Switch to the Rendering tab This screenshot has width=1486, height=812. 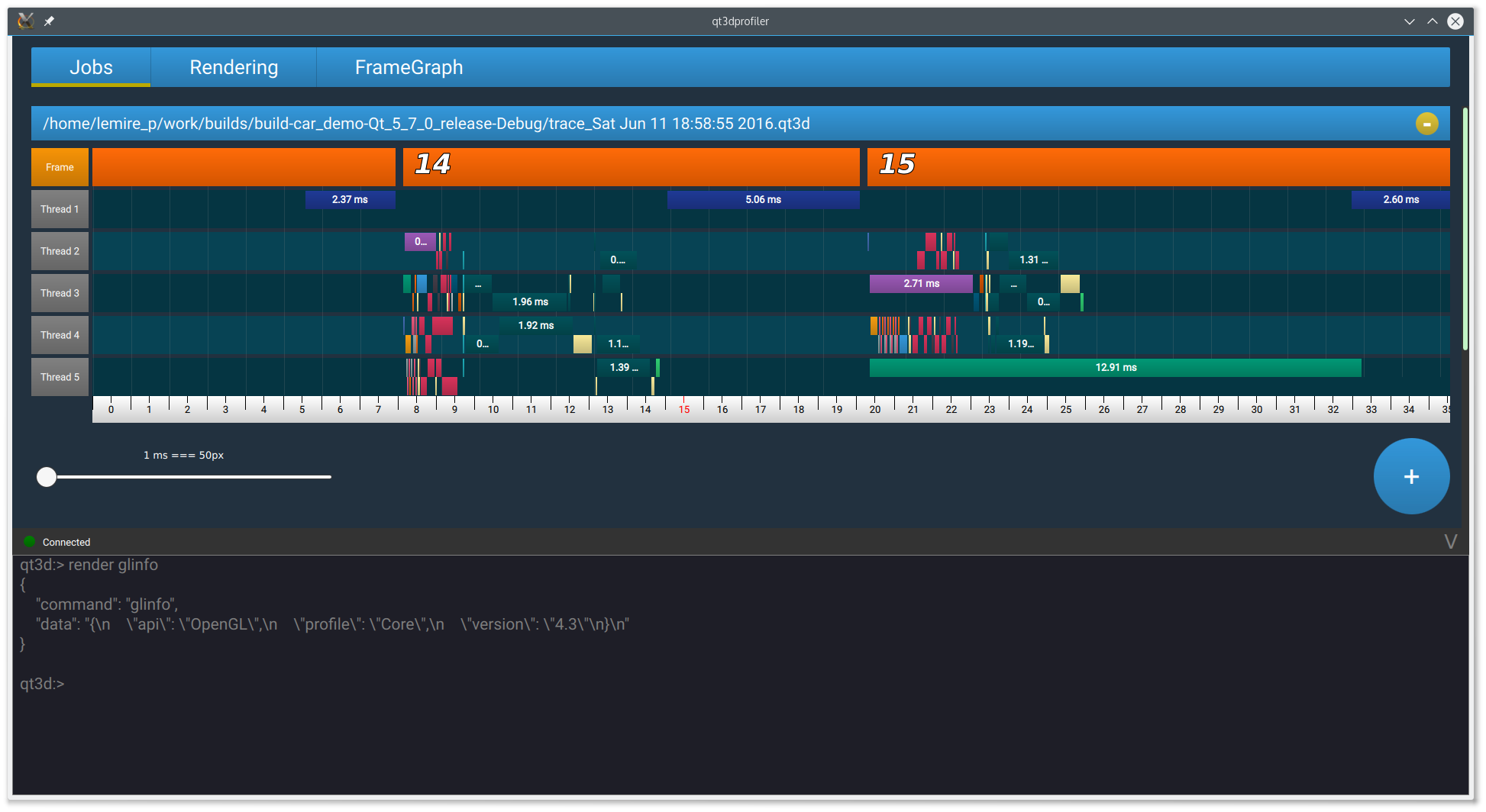click(234, 67)
